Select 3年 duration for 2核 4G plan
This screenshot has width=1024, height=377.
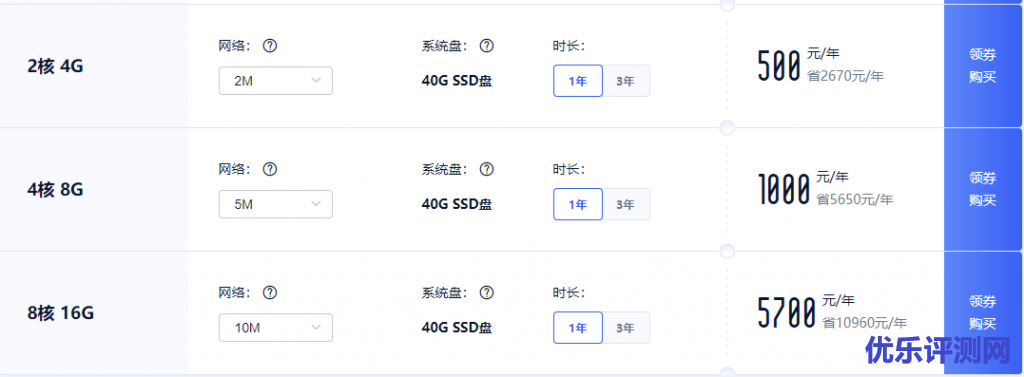coord(626,81)
